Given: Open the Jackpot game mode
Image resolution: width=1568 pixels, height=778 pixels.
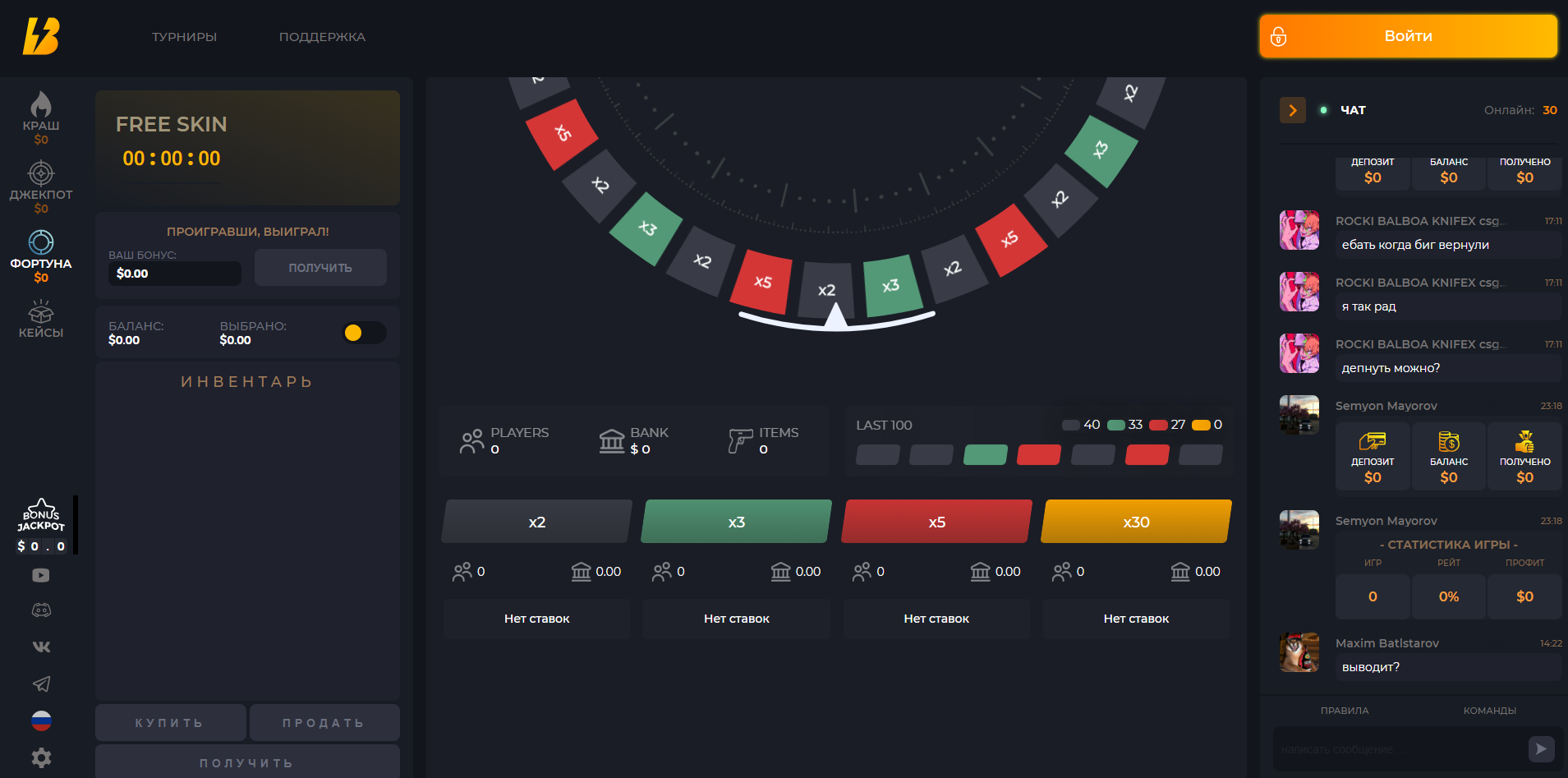Looking at the screenshot, I should tap(41, 186).
